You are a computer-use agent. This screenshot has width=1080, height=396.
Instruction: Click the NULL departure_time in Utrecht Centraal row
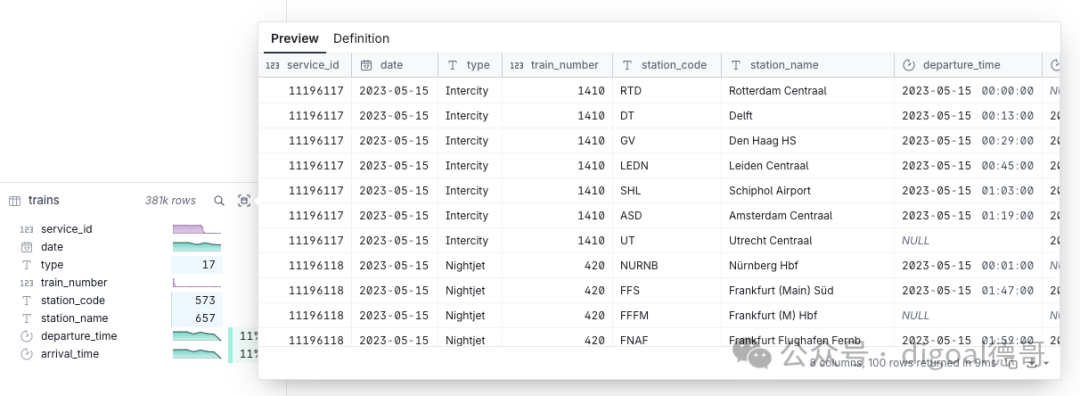click(x=968, y=240)
